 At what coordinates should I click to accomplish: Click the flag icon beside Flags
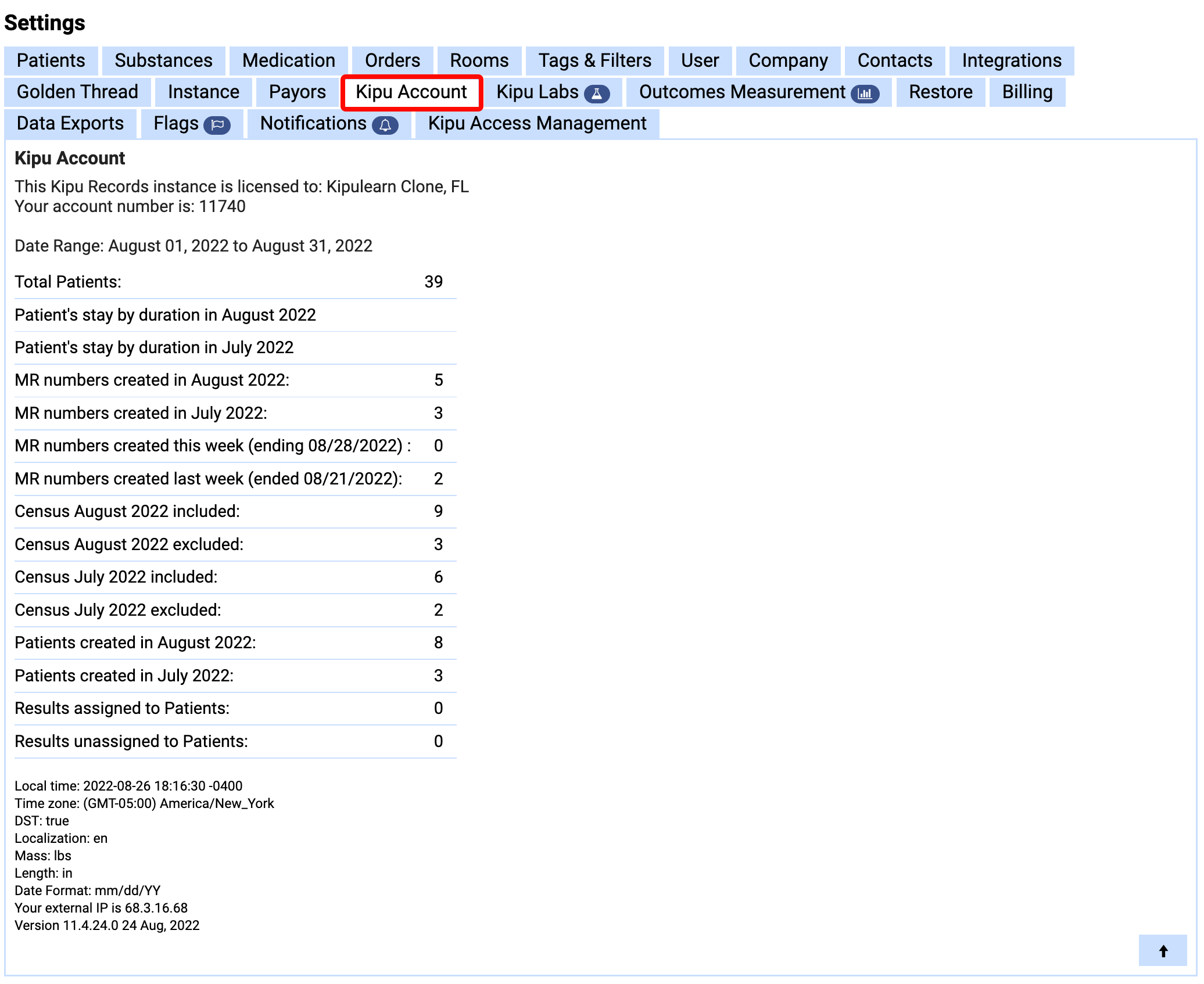[x=217, y=125]
